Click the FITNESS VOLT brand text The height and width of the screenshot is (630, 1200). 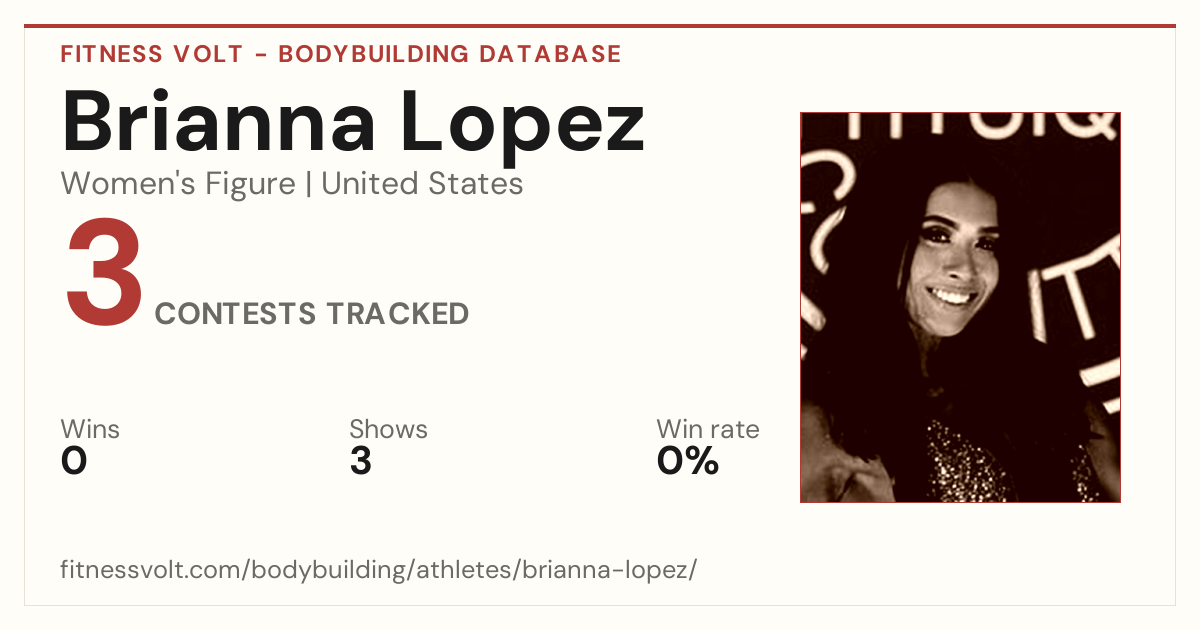pyautogui.click(x=151, y=54)
